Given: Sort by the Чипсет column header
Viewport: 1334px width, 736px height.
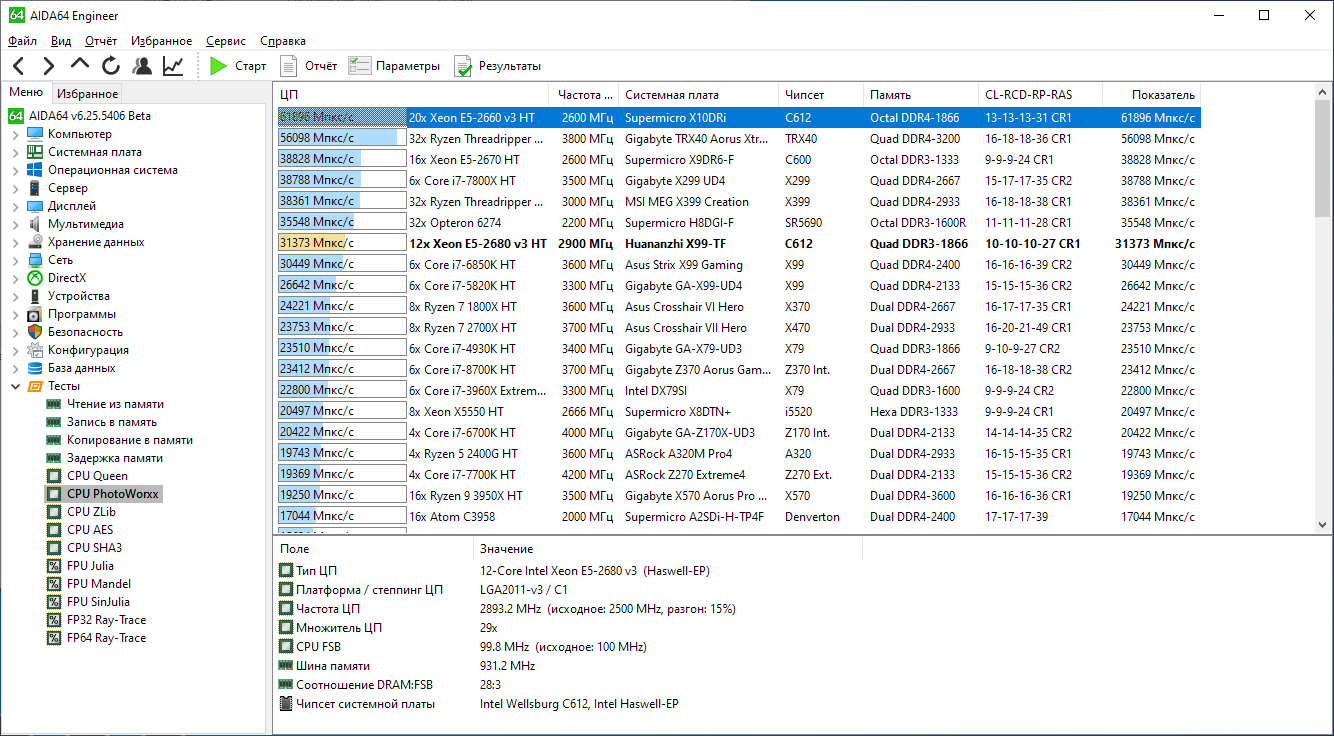Looking at the screenshot, I should [x=821, y=95].
